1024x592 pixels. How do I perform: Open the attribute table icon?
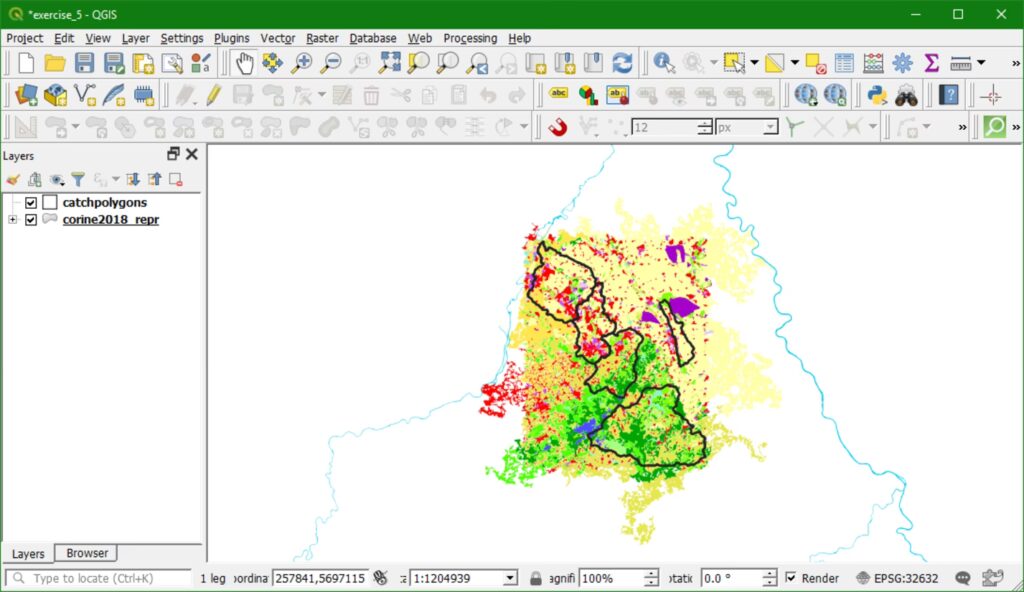[x=844, y=63]
